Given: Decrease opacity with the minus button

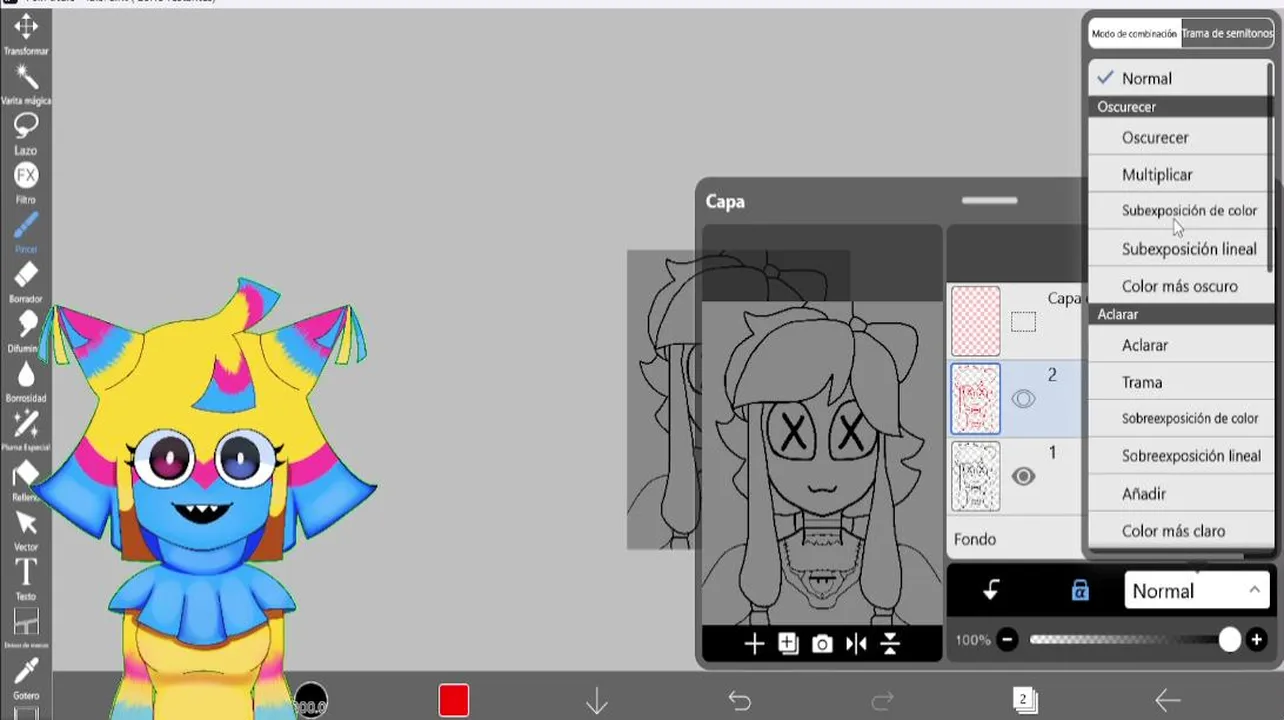Looking at the screenshot, I should [1007, 640].
